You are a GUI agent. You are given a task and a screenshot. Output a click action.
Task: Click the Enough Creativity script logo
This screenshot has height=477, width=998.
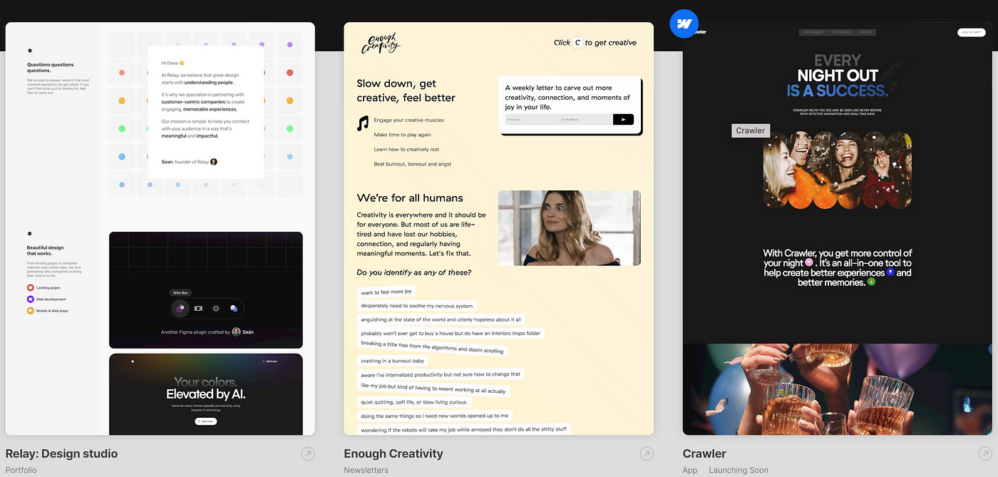pyautogui.click(x=380, y=43)
